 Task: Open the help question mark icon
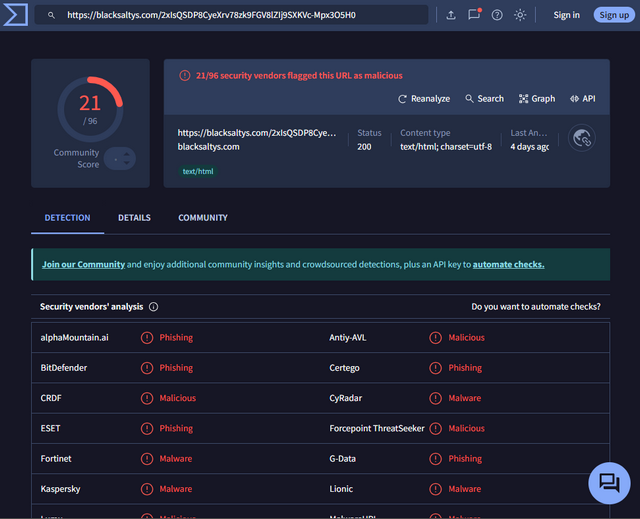[x=497, y=15]
